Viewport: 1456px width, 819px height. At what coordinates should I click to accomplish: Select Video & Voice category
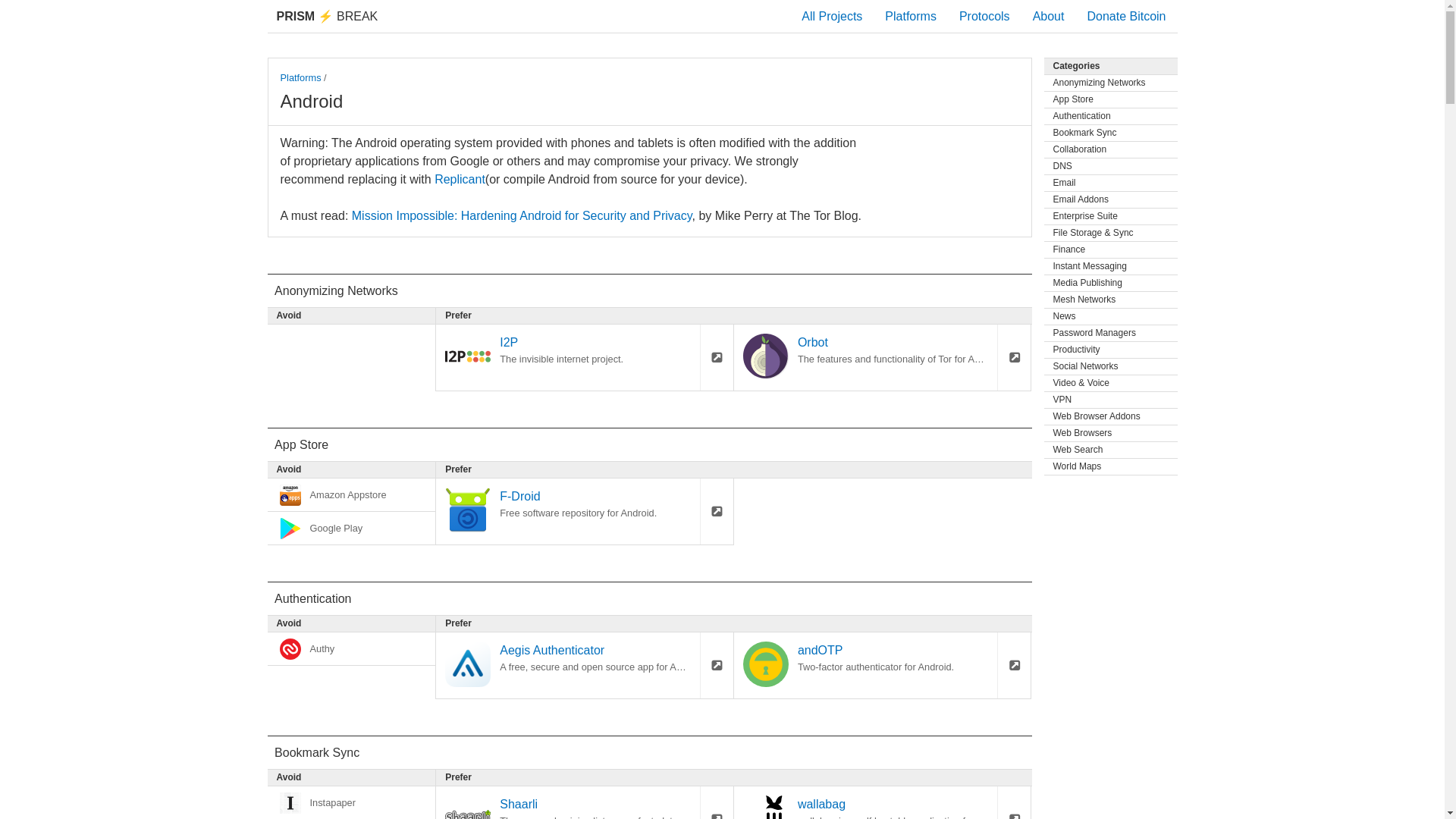tap(1110, 383)
